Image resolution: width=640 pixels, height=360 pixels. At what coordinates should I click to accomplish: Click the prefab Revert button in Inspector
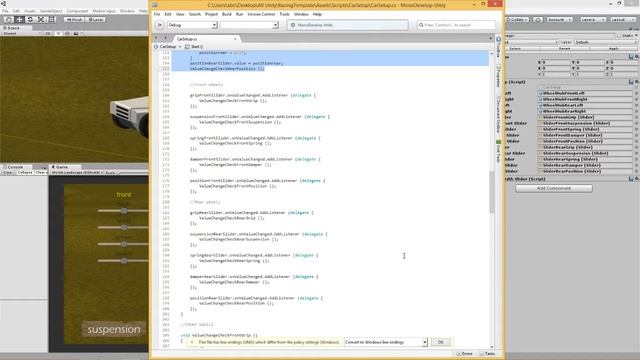pyautogui.click(x=564, y=48)
